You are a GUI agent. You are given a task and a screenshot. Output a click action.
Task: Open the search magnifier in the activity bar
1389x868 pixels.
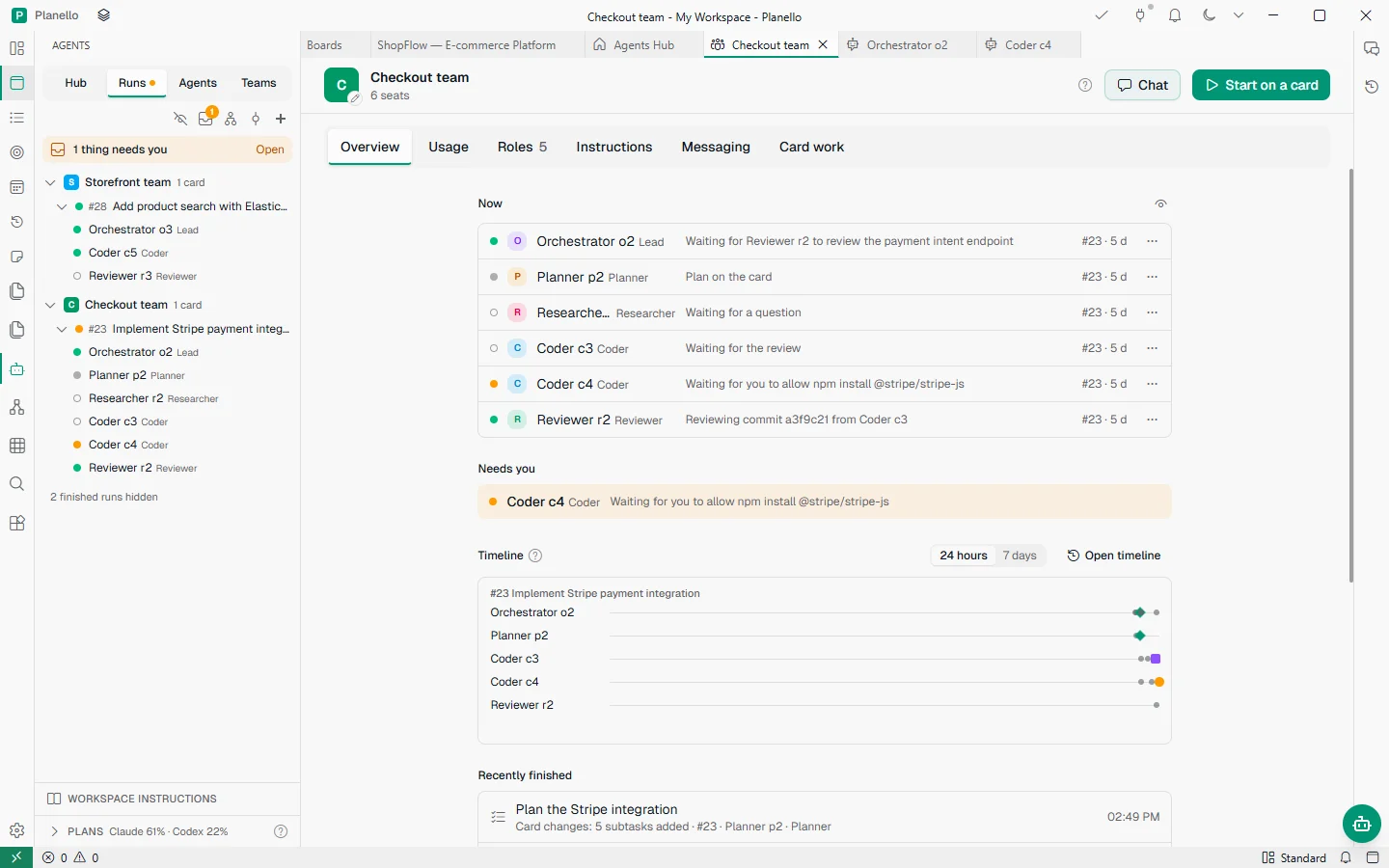point(16,484)
